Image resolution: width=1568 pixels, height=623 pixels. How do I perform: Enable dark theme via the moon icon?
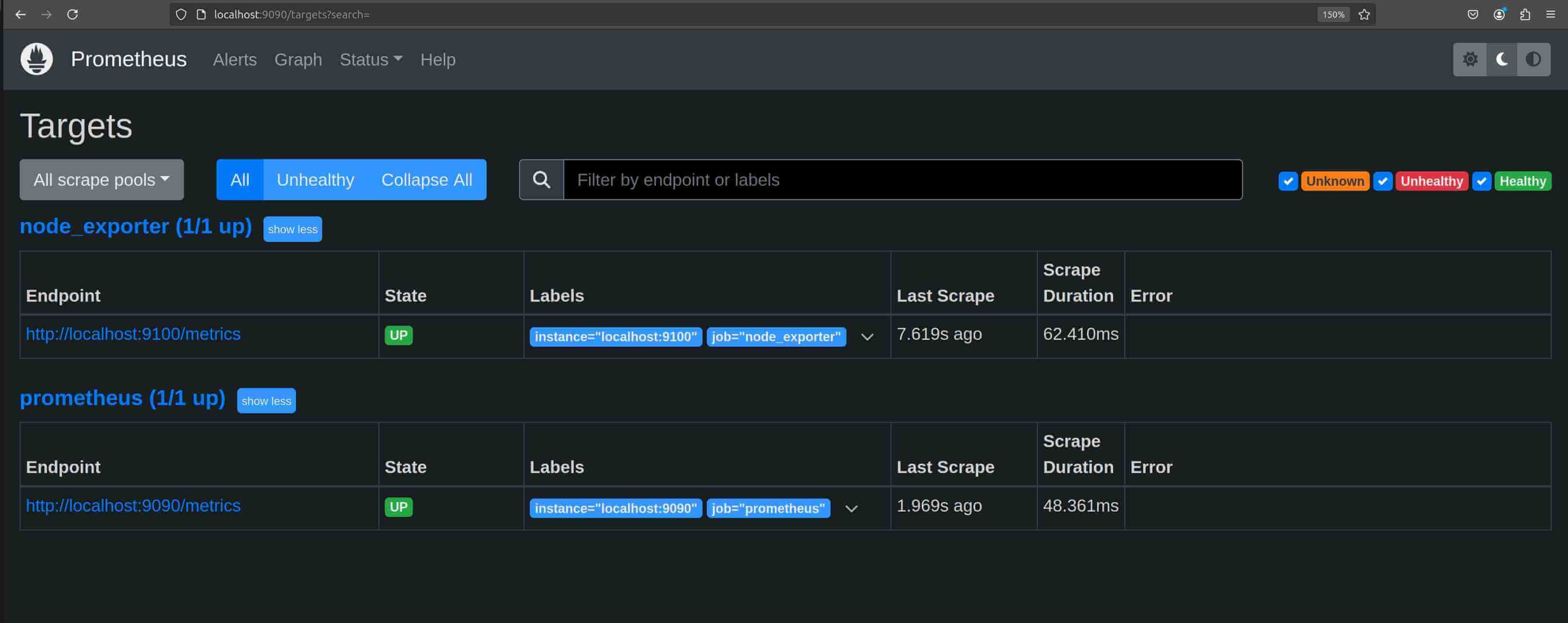[x=1501, y=59]
